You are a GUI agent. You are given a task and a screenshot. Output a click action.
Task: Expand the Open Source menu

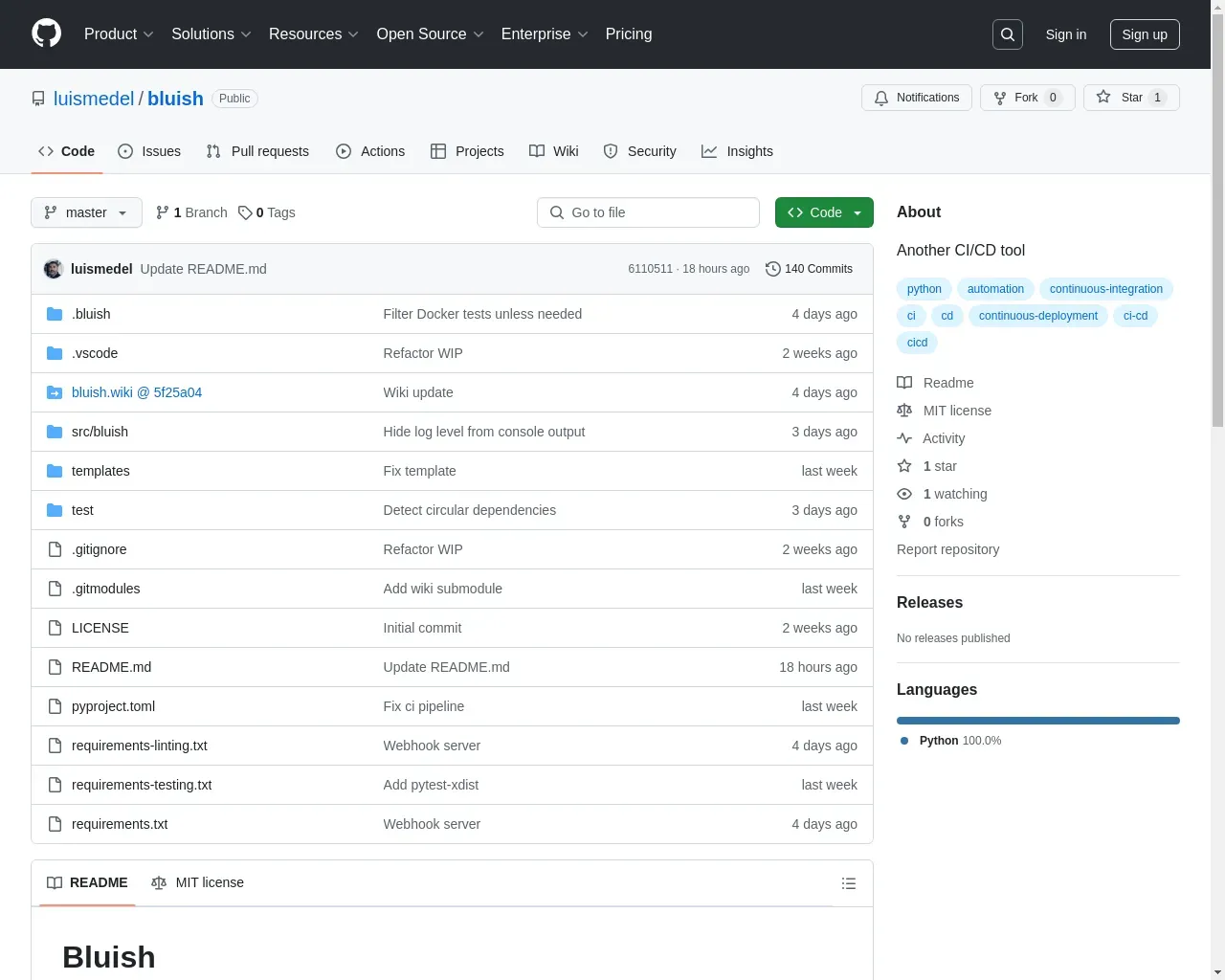pyautogui.click(x=431, y=33)
